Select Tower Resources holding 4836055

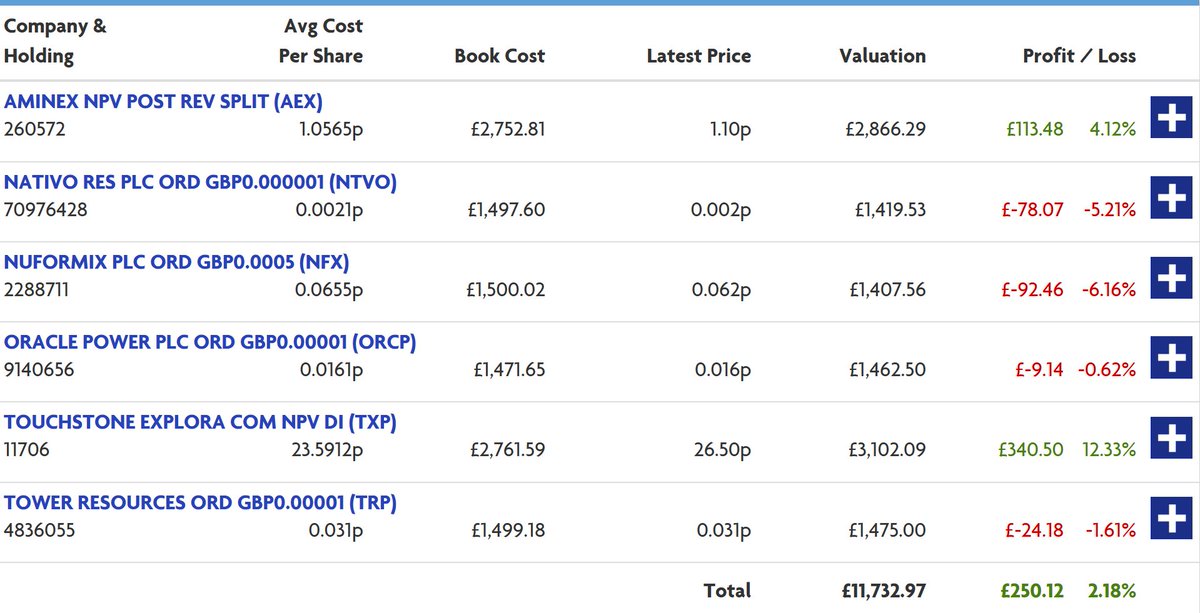(39, 529)
